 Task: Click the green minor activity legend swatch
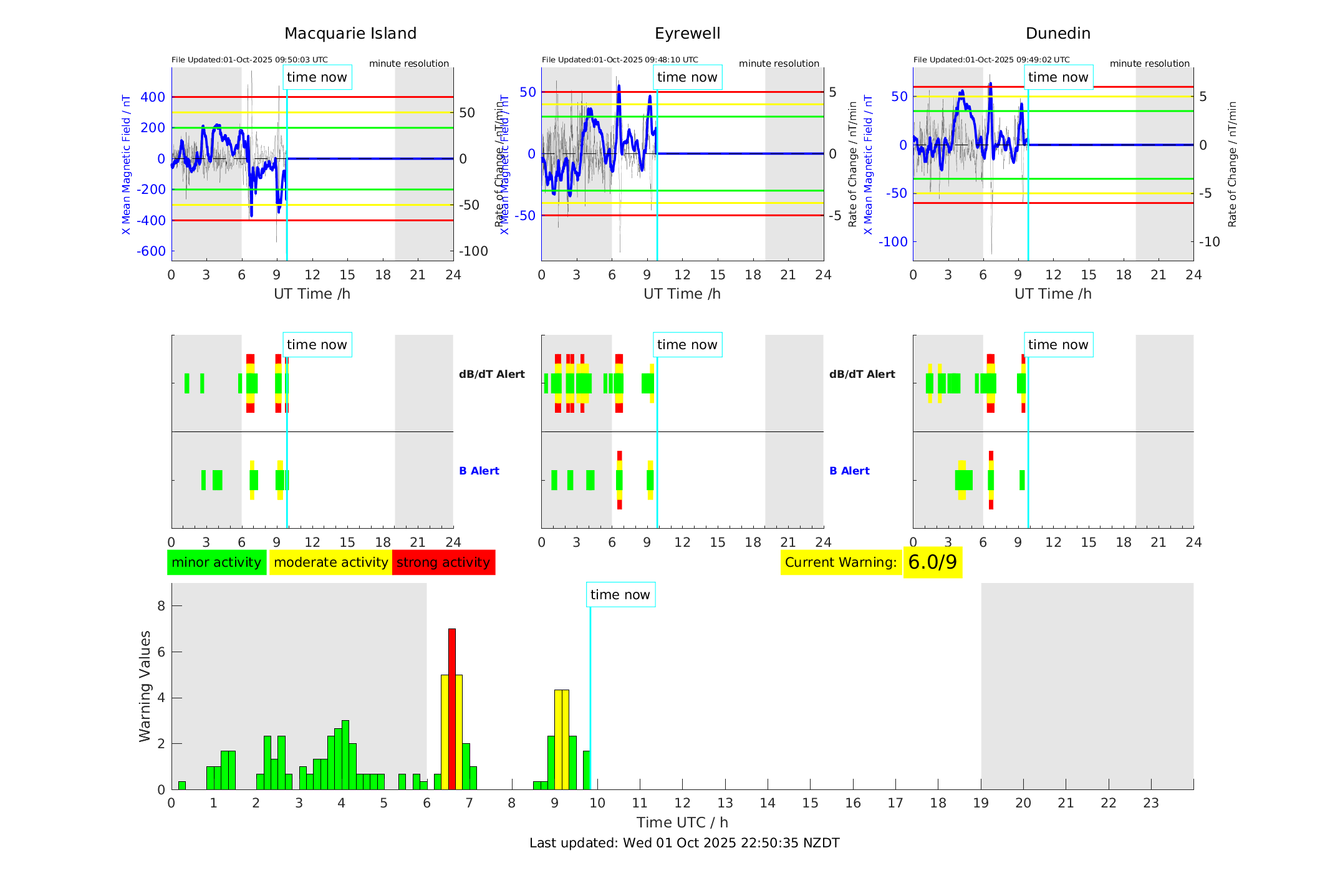[216, 562]
